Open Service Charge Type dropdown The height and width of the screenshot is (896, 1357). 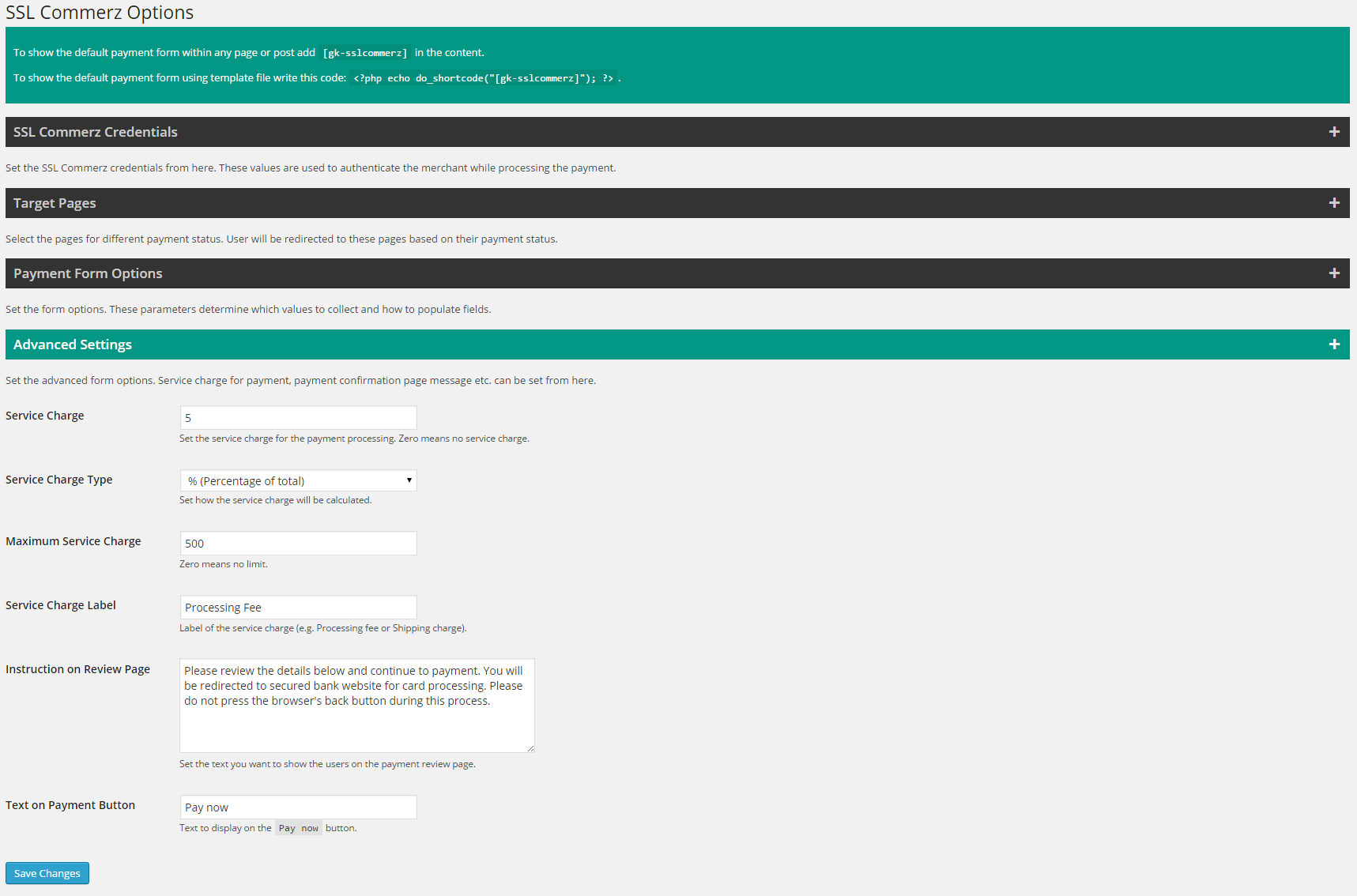tap(299, 480)
